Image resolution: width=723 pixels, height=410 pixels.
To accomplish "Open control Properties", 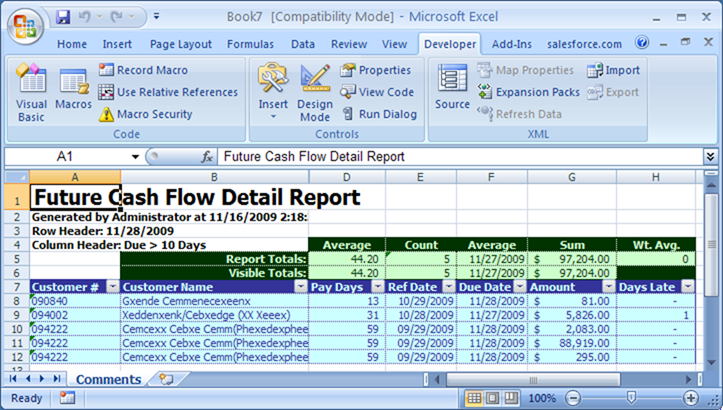I will [375, 70].
